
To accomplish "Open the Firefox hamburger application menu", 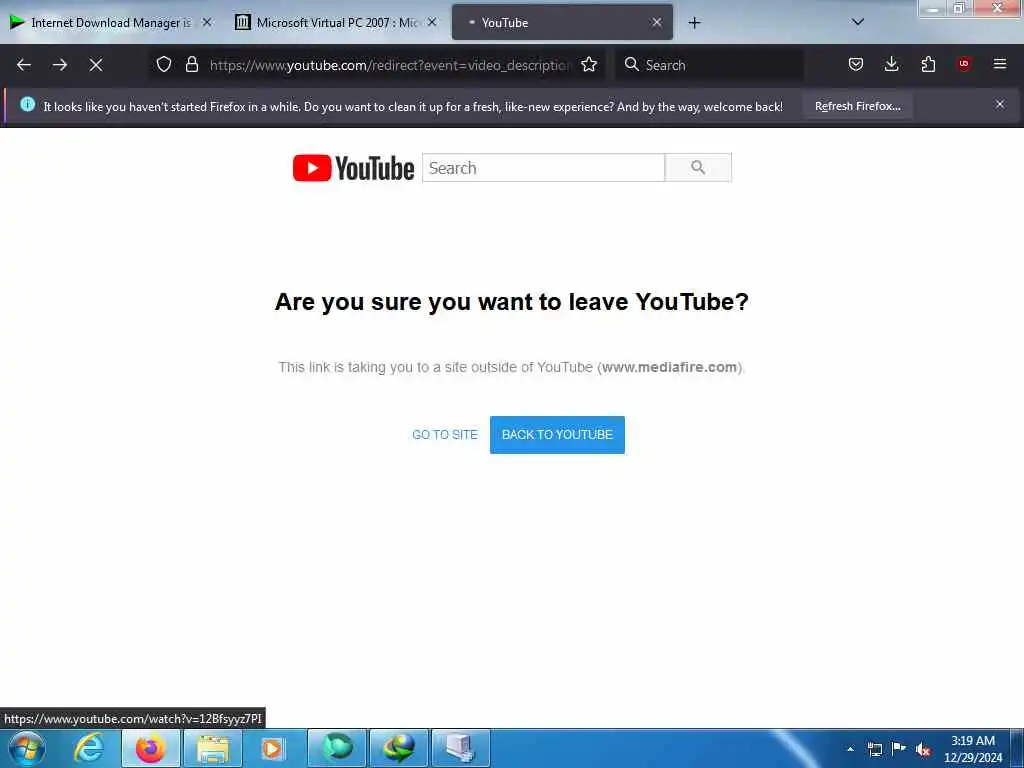I will coord(1000,64).
